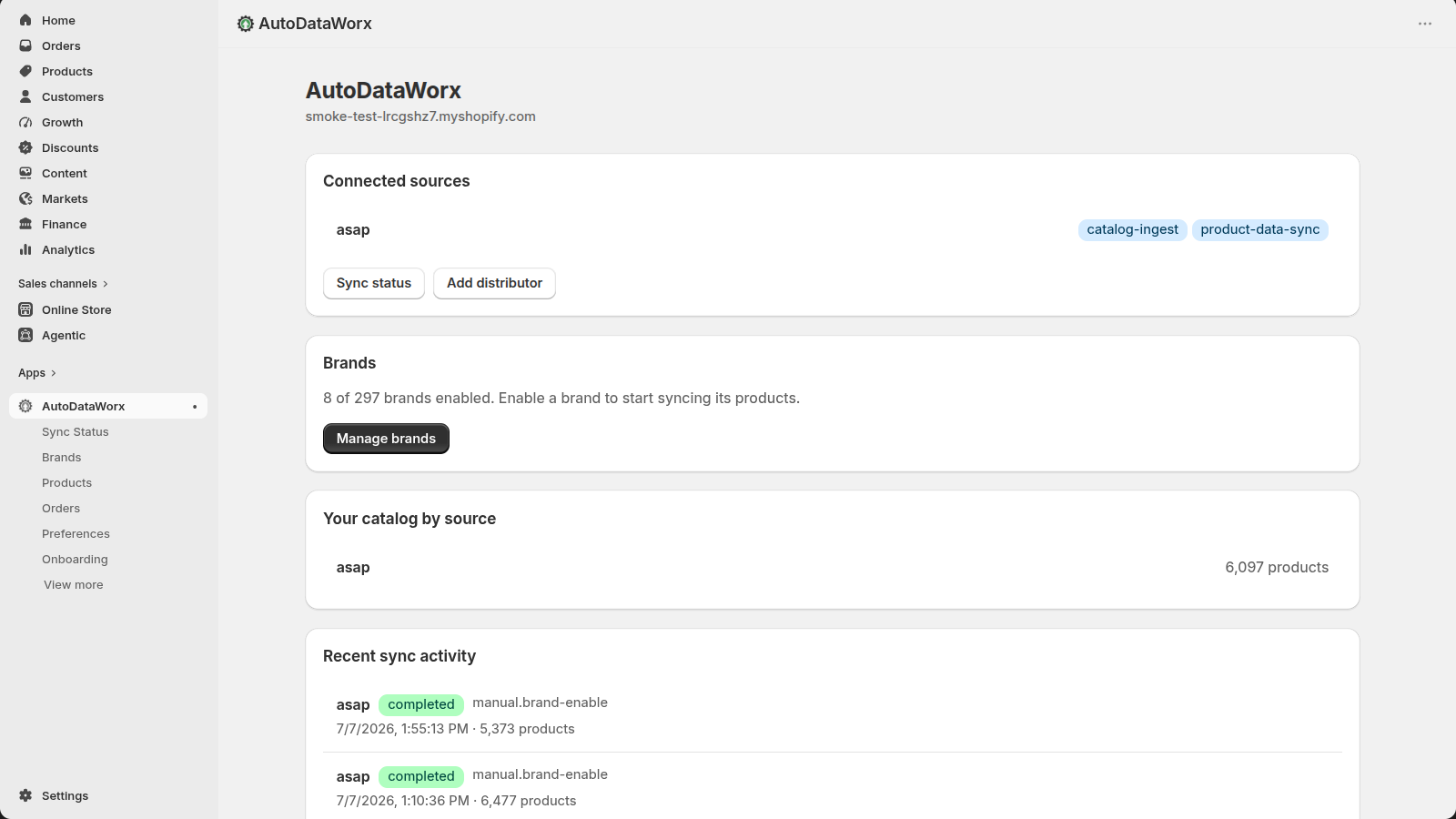Viewport: 1456px width, 819px height.
Task: Click the Recent sync activity heading
Action: [x=399, y=656]
